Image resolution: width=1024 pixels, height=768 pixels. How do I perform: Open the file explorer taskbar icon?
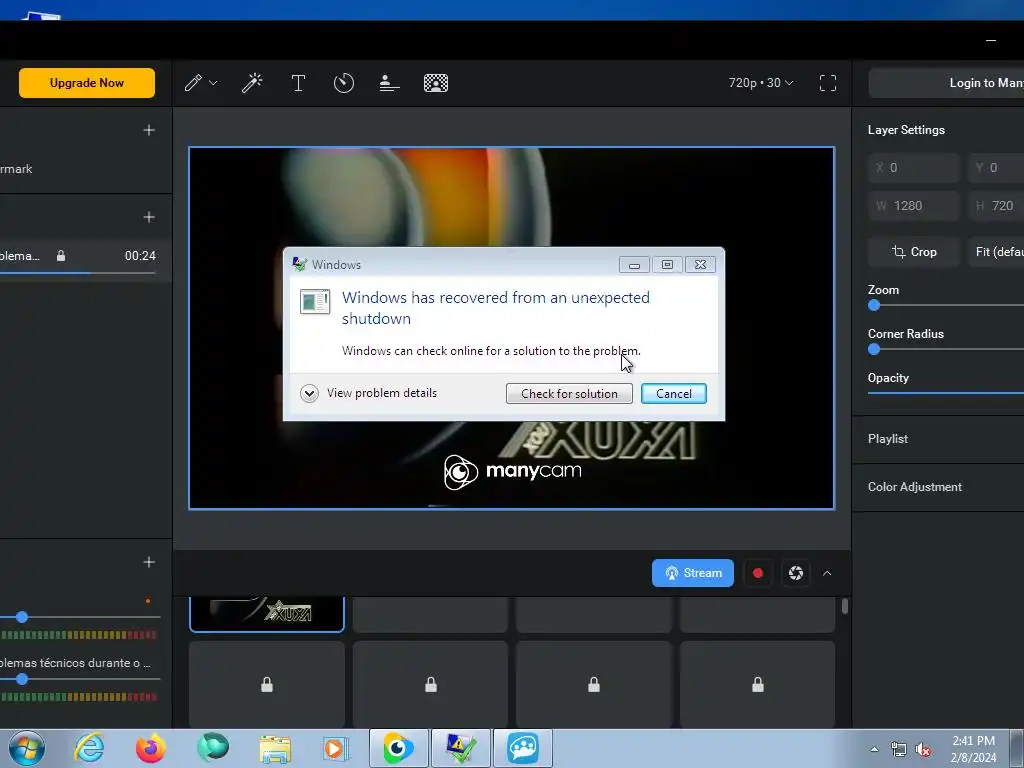tap(275, 748)
